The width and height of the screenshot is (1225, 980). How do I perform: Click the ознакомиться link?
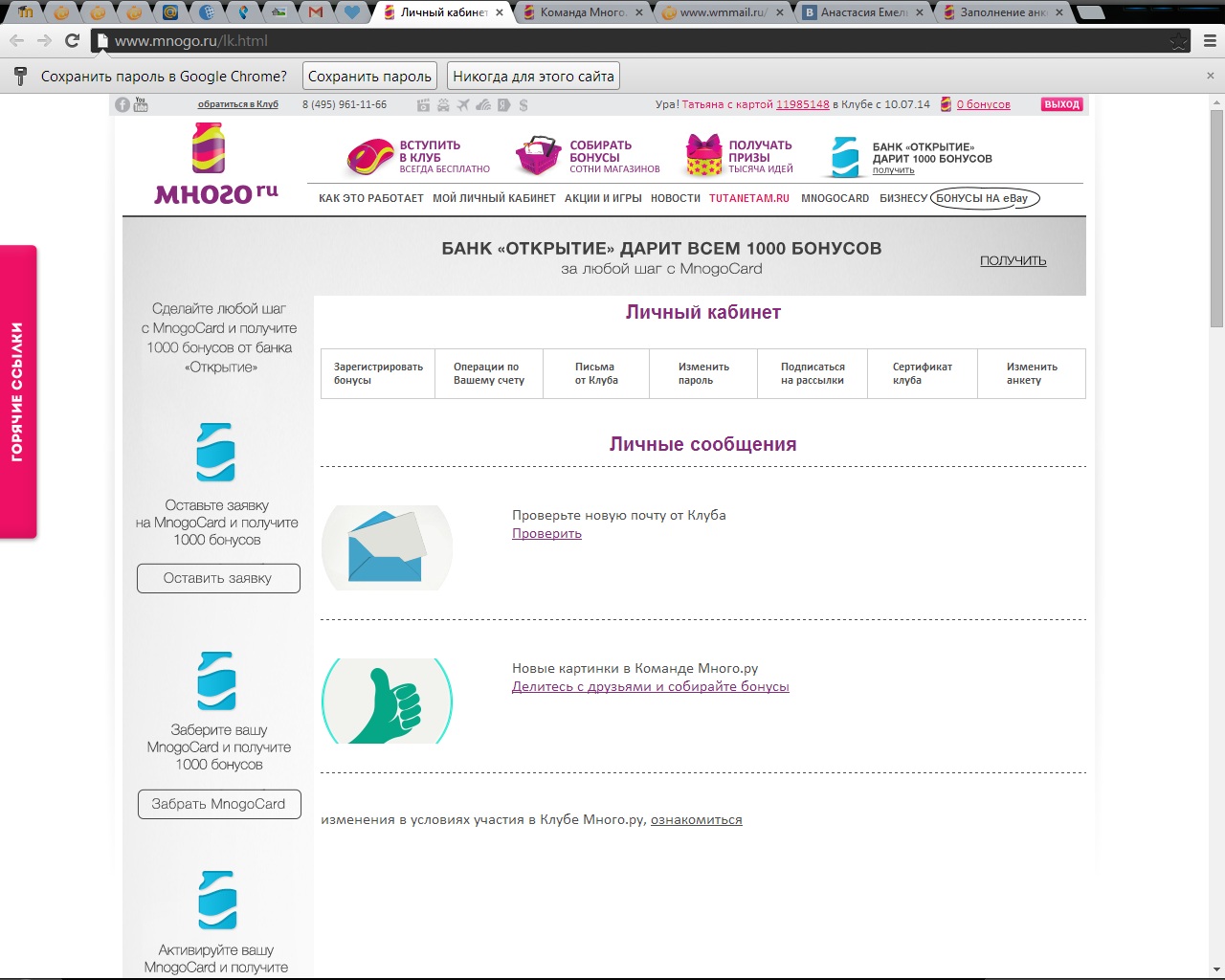(697, 820)
